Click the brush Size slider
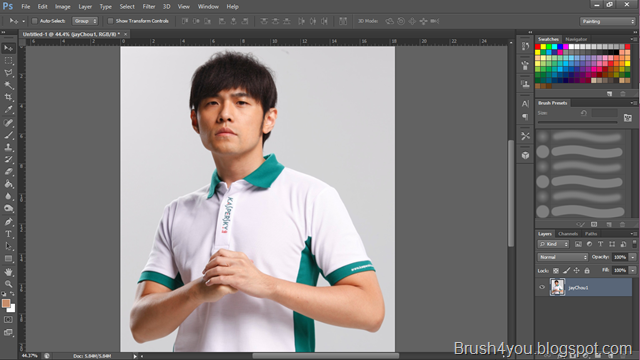The image size is (640, 360). 577,122
